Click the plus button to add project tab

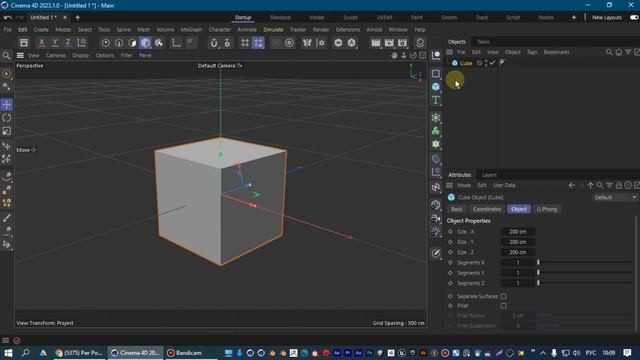point(78,18)
